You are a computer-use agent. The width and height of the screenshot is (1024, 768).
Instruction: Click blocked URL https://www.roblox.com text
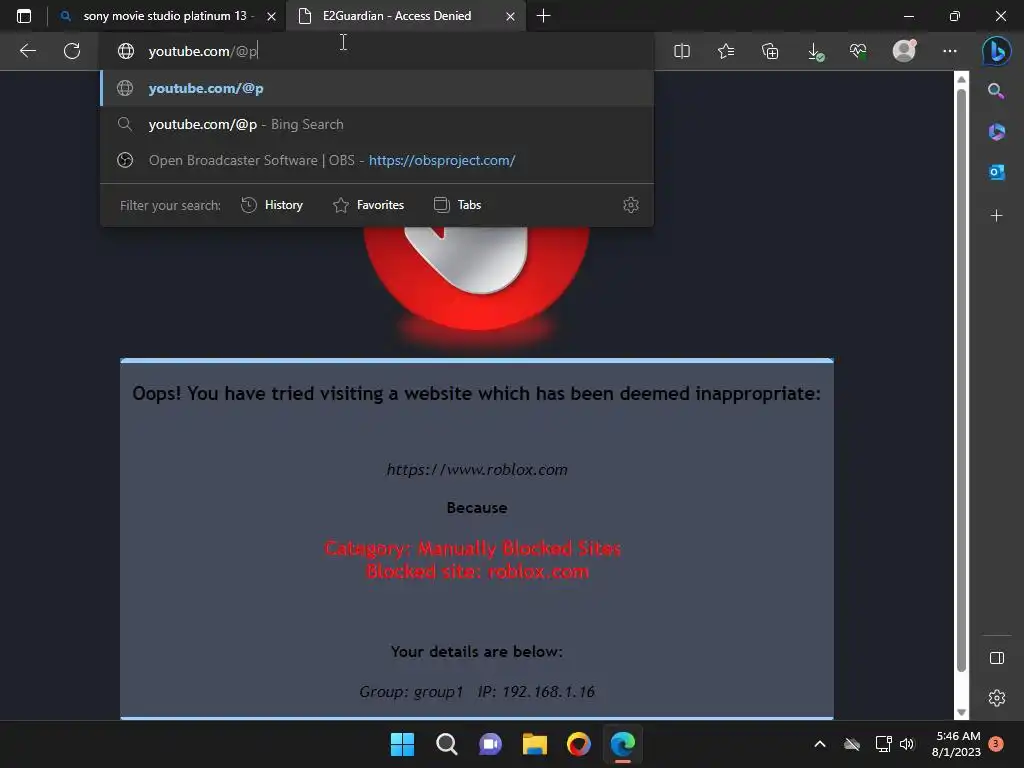pyautogui.click(x=477, y=470)
